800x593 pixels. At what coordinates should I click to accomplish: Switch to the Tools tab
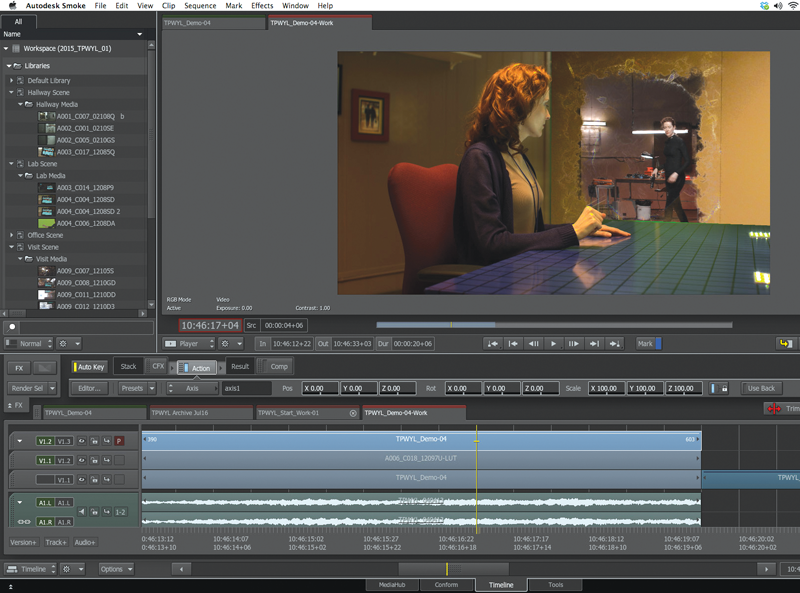556,585
